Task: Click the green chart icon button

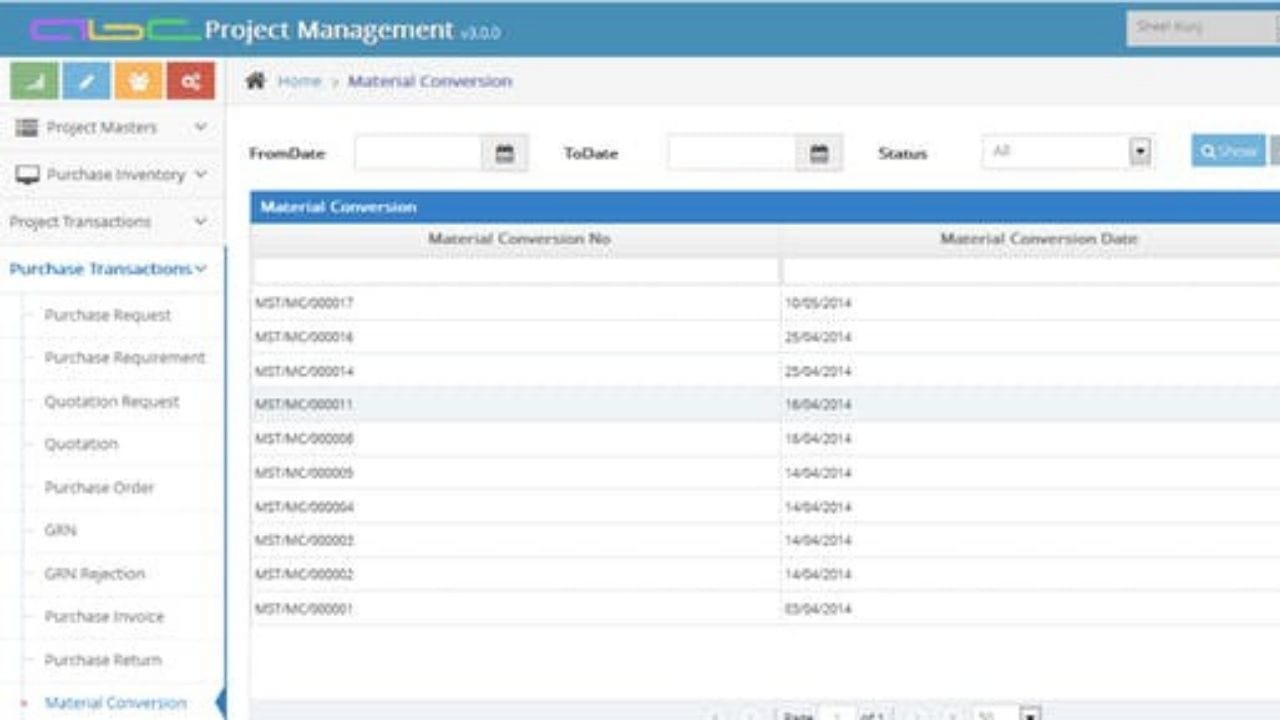Action: (x=34, y=81)
